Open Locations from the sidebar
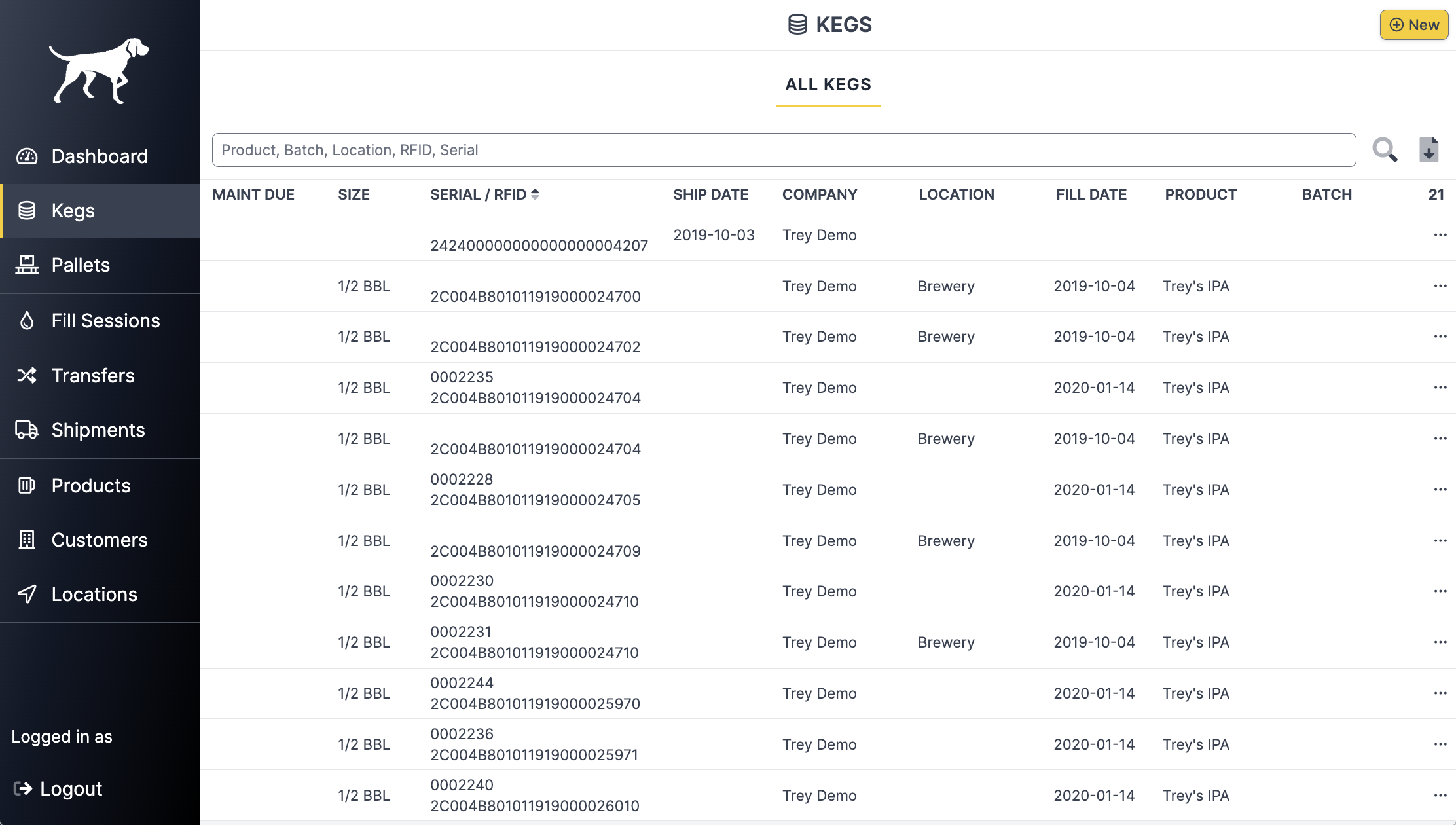 (94, 595)
